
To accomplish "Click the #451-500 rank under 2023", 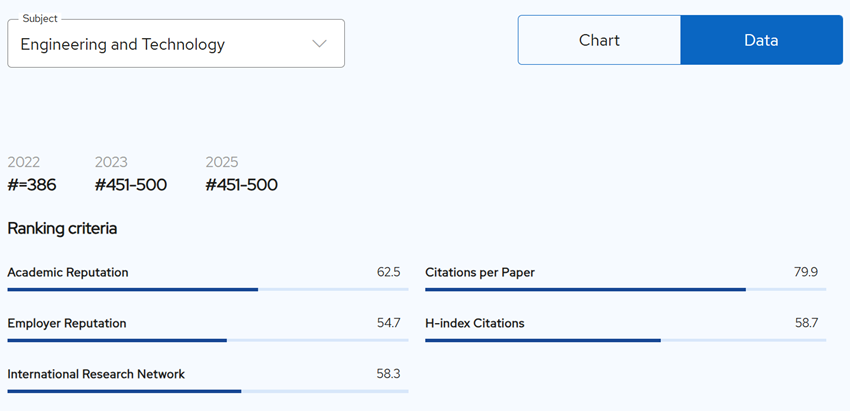I will point(131,185).
